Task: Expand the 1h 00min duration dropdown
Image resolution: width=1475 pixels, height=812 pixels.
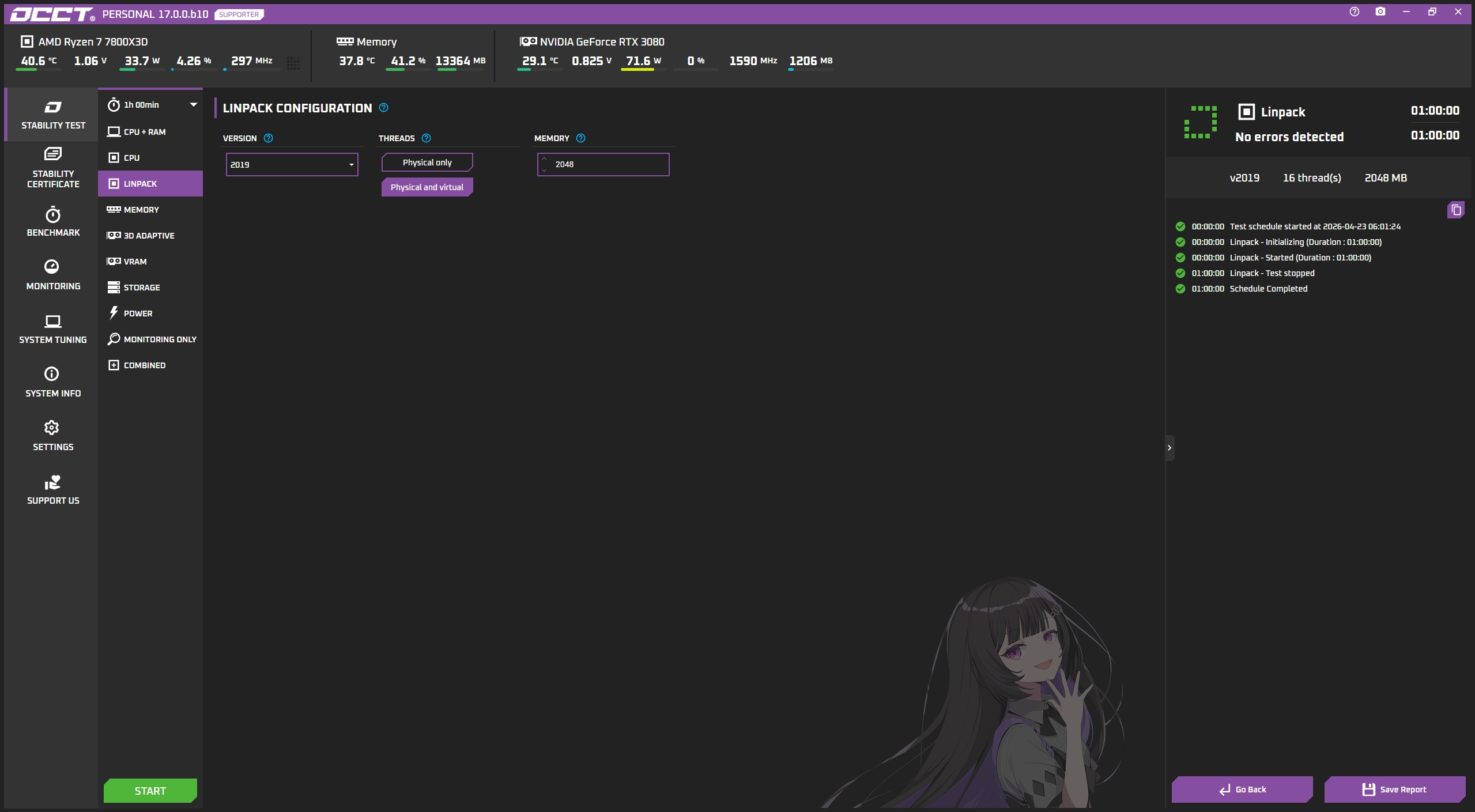Action: (x=193, y=105)
